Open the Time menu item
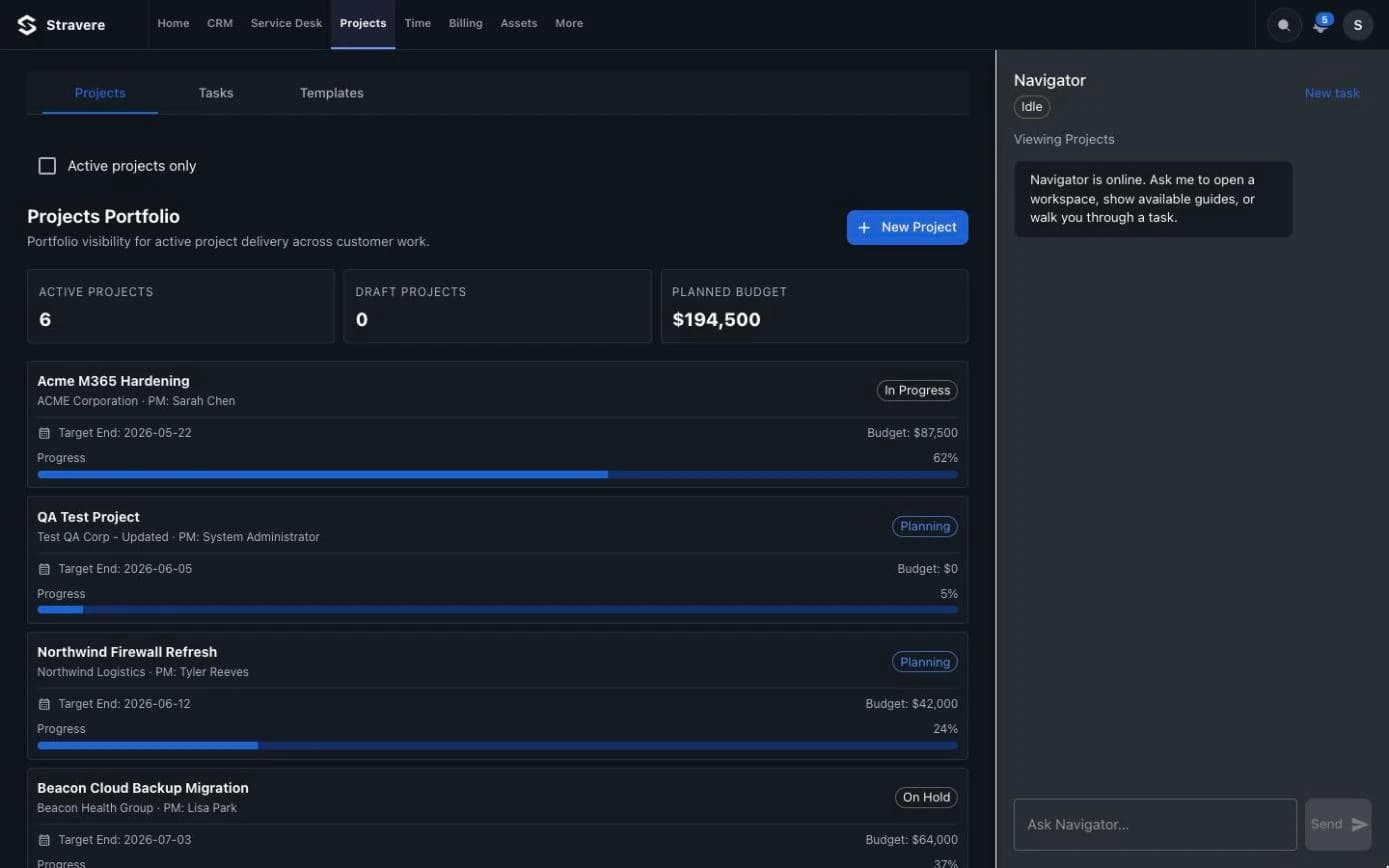The width and height of the screenshot is (1389, 868). click(x=418, y=23)
